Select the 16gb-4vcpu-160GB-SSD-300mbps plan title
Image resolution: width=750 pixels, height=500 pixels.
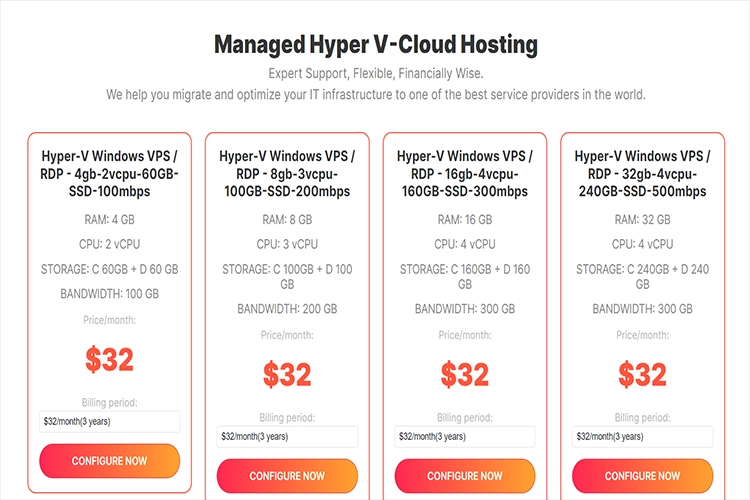pyautogui.click(x=465, y=173)
